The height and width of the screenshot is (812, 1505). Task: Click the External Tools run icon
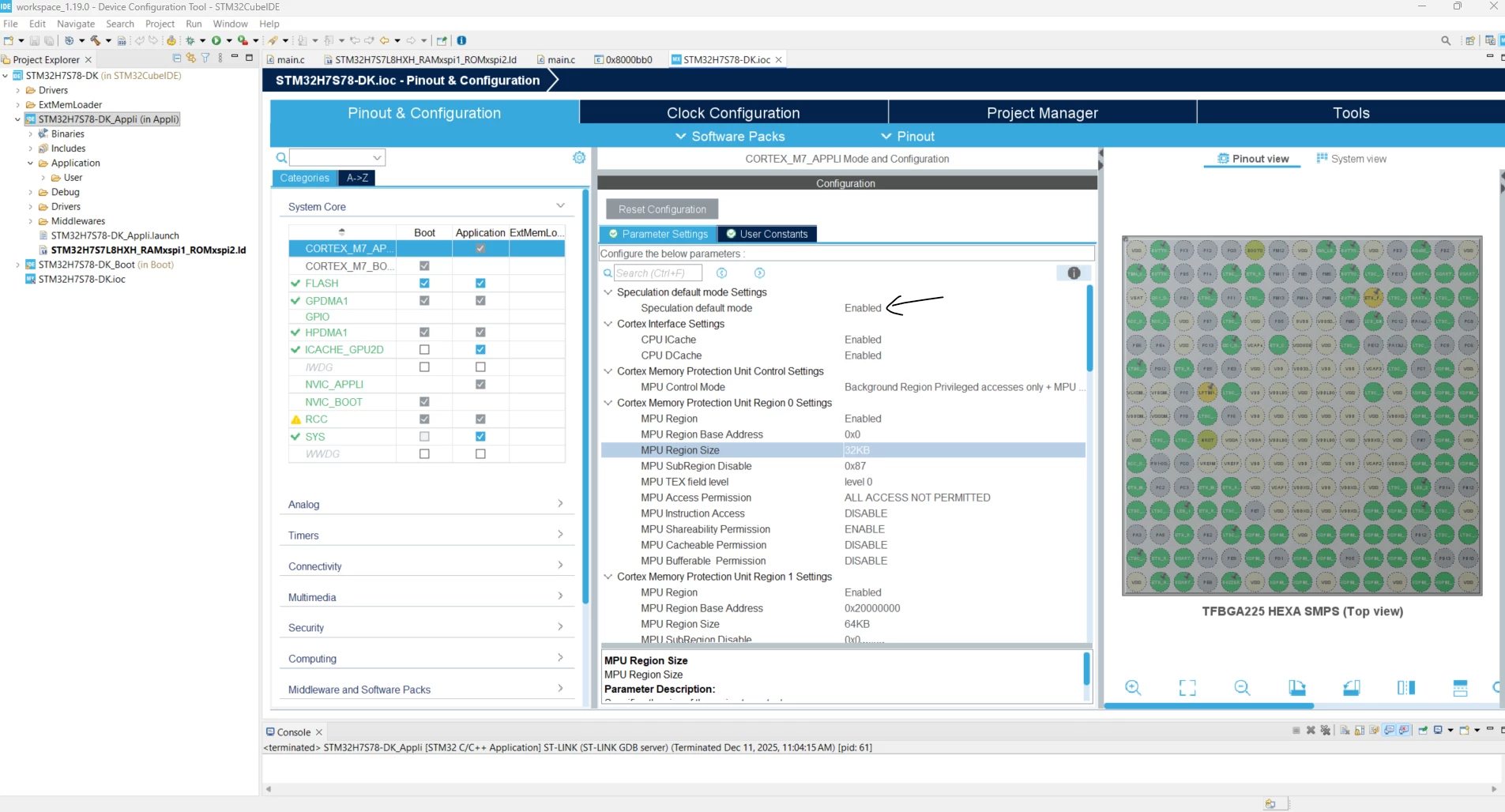[x=243, y=40]
